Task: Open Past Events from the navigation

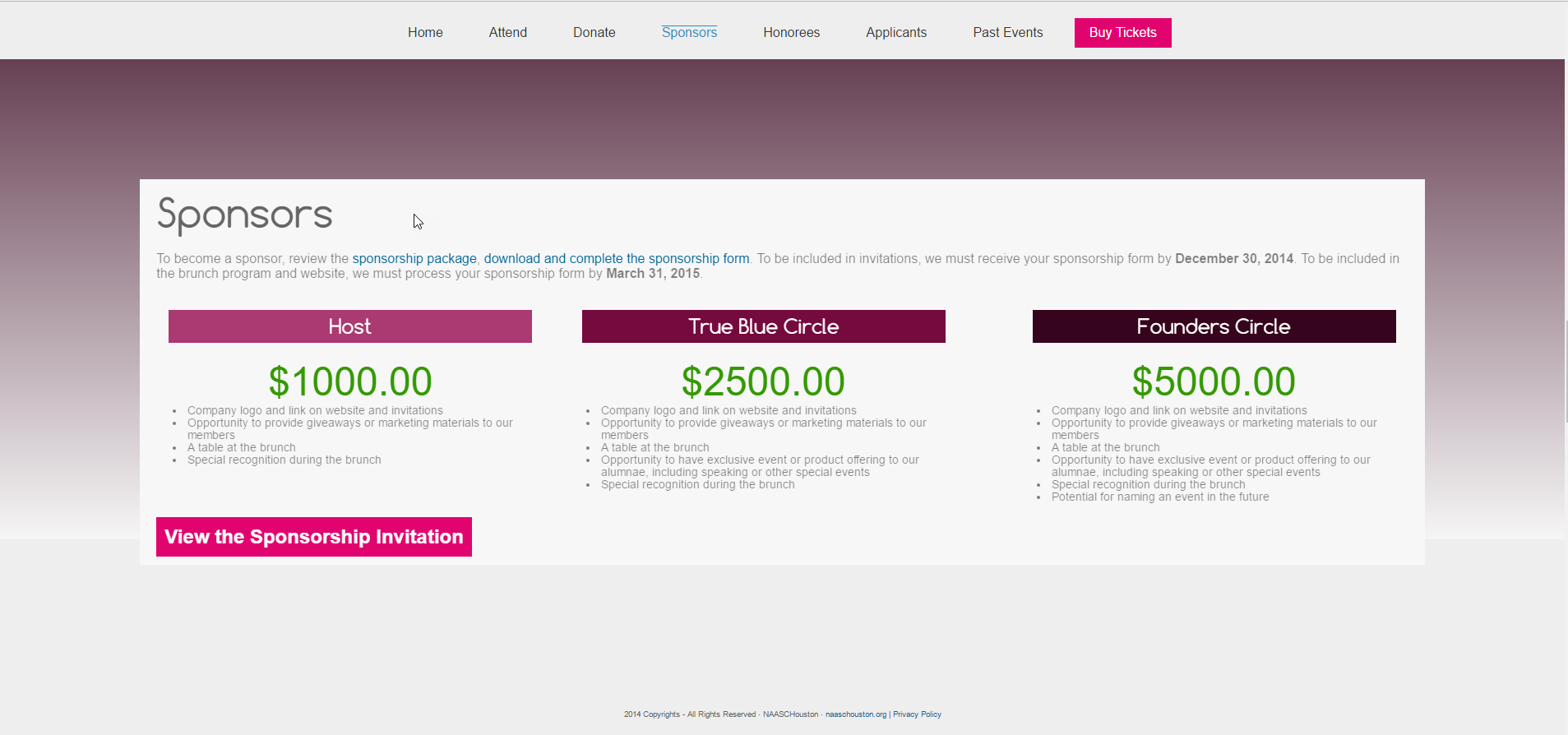Action: 1007,33
